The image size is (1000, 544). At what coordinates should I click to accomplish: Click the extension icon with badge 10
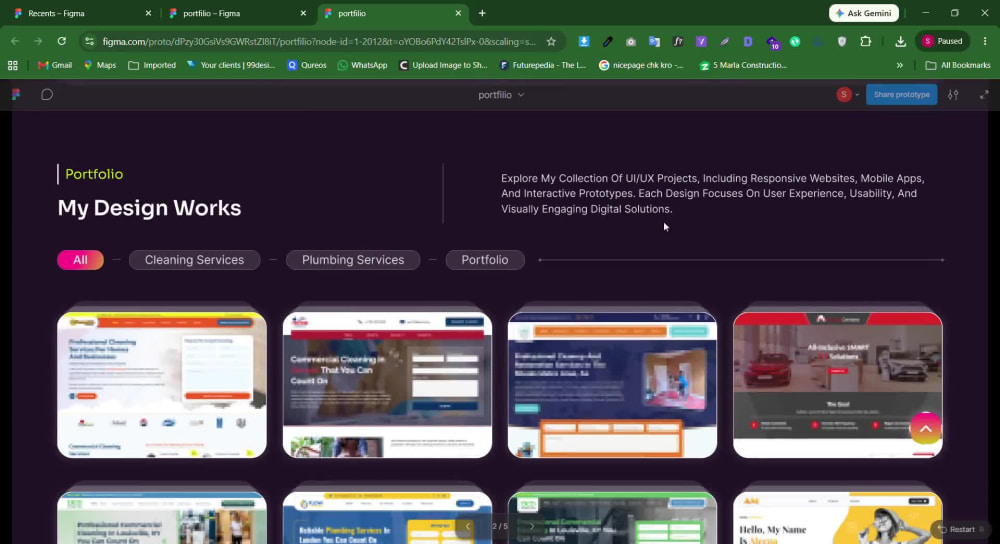coord(772,43)
